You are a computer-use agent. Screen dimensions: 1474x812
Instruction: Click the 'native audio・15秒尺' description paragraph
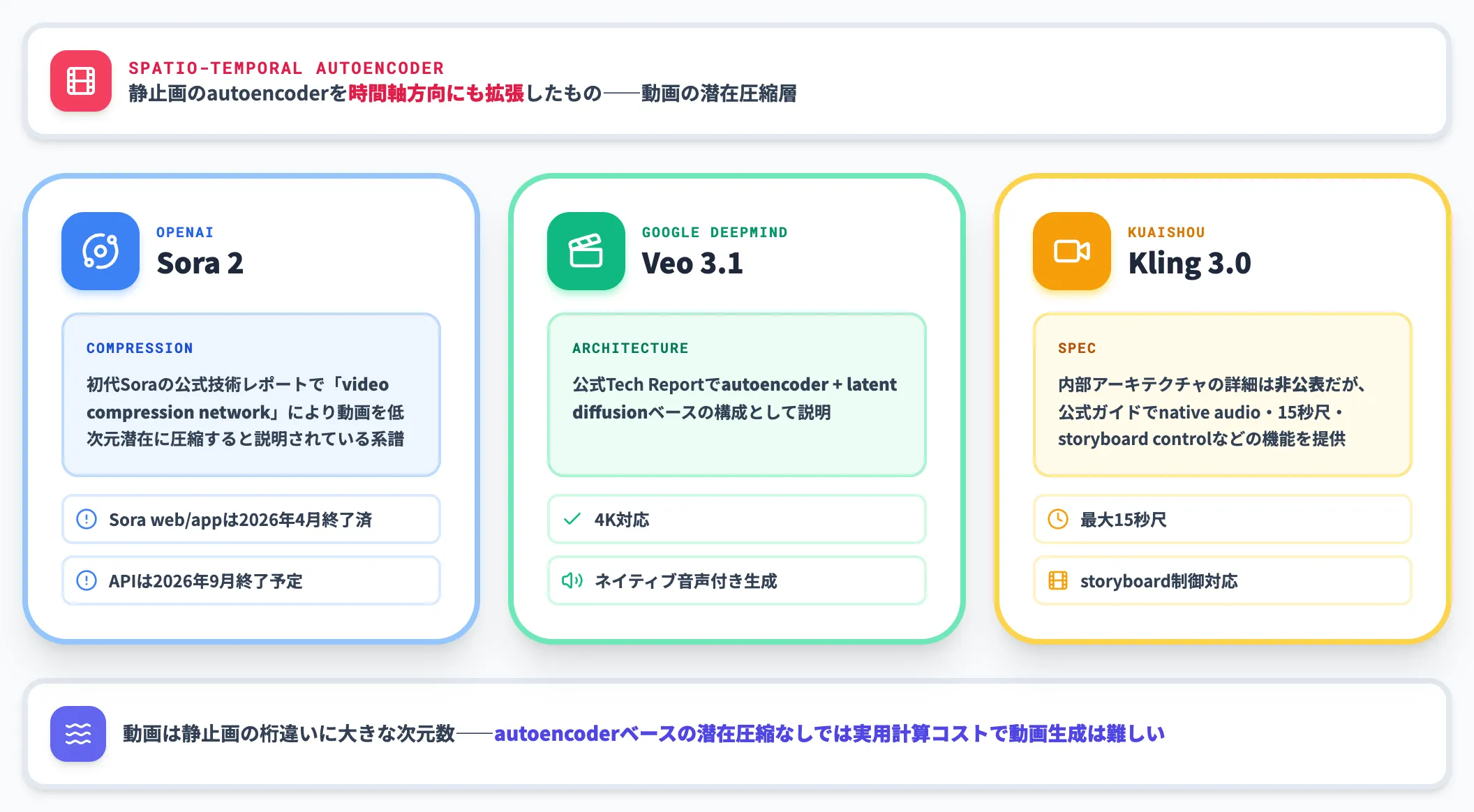1212,412
